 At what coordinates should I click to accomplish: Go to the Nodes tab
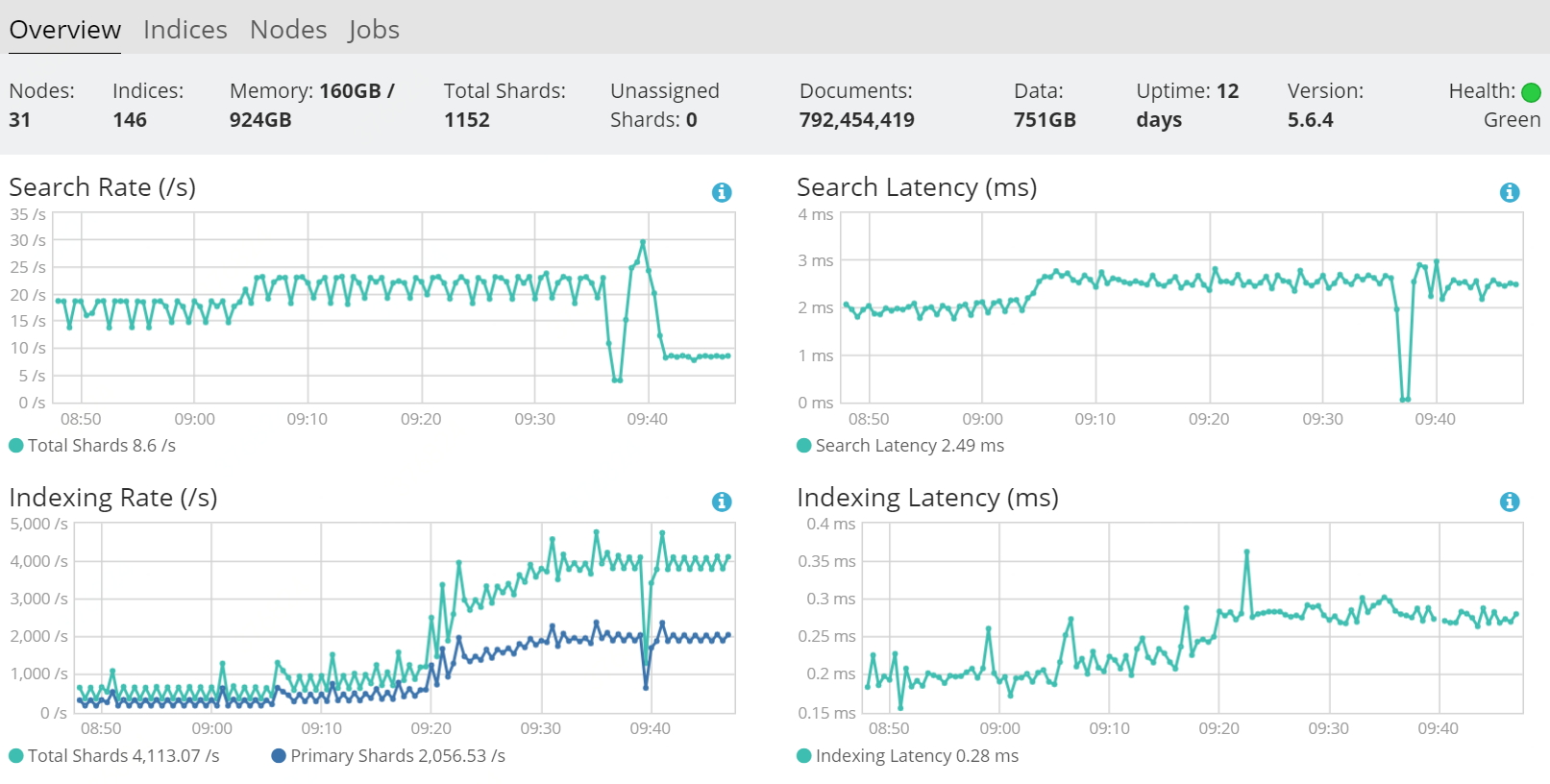(288, 30)
